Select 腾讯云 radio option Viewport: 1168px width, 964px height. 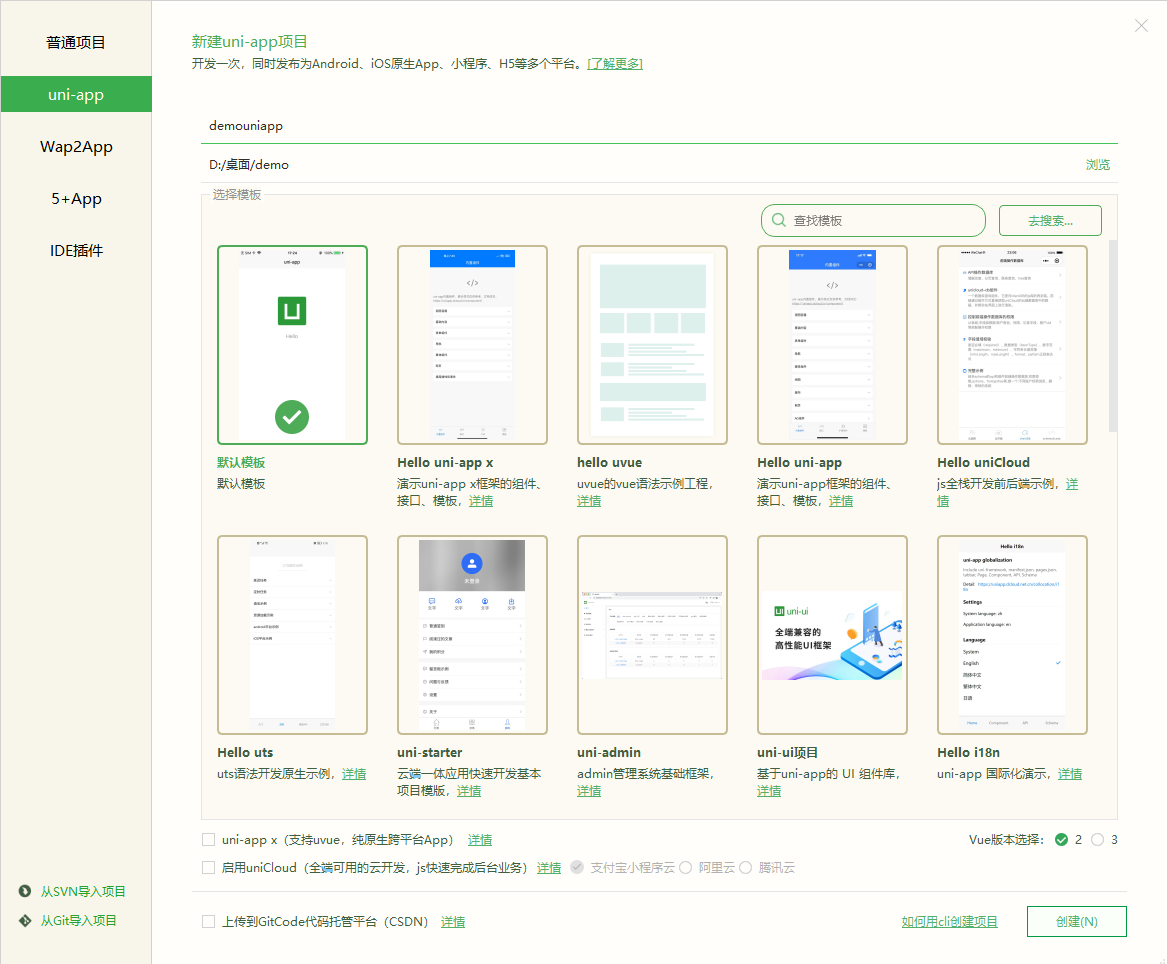745,867
